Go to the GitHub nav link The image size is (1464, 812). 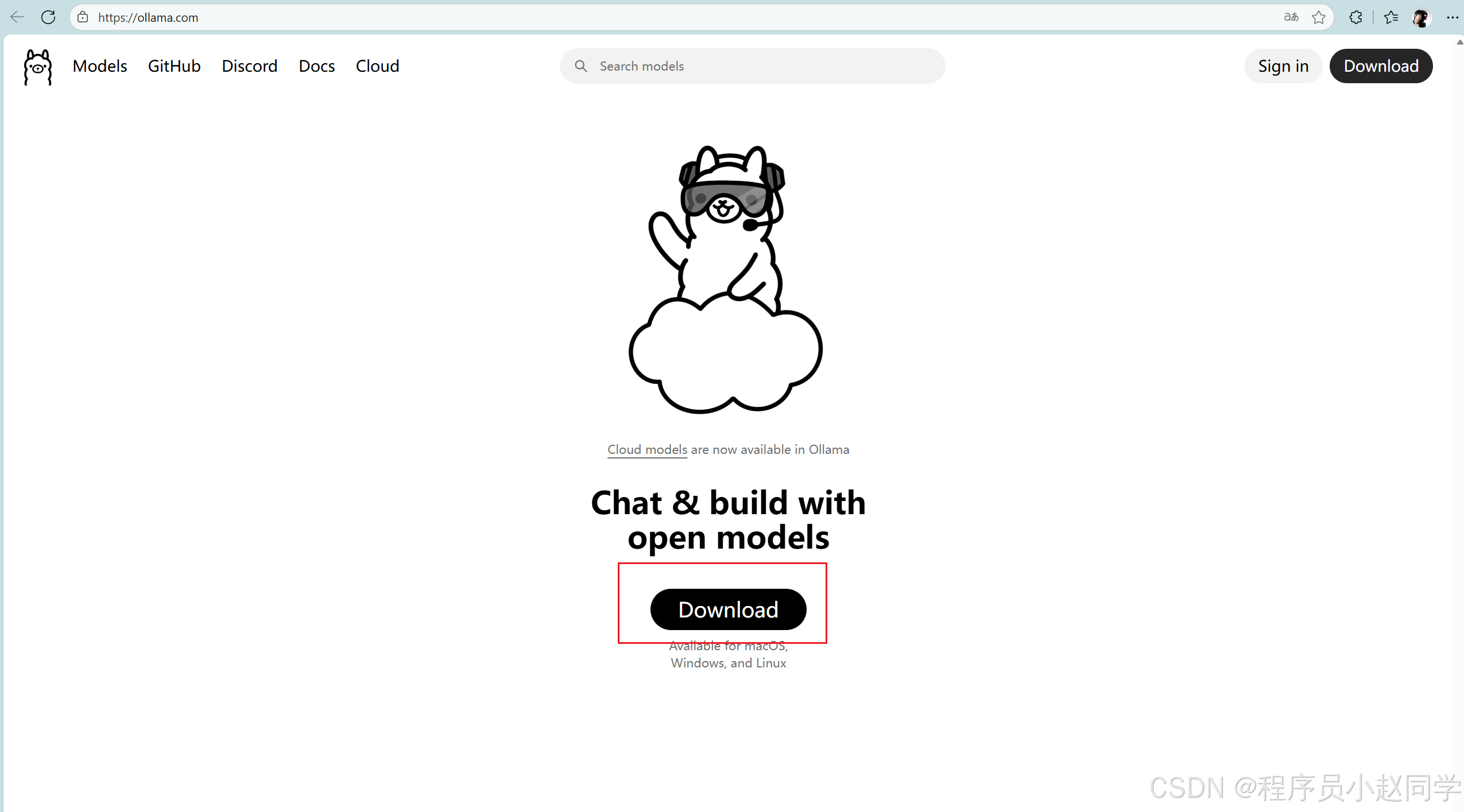[174, 66]
